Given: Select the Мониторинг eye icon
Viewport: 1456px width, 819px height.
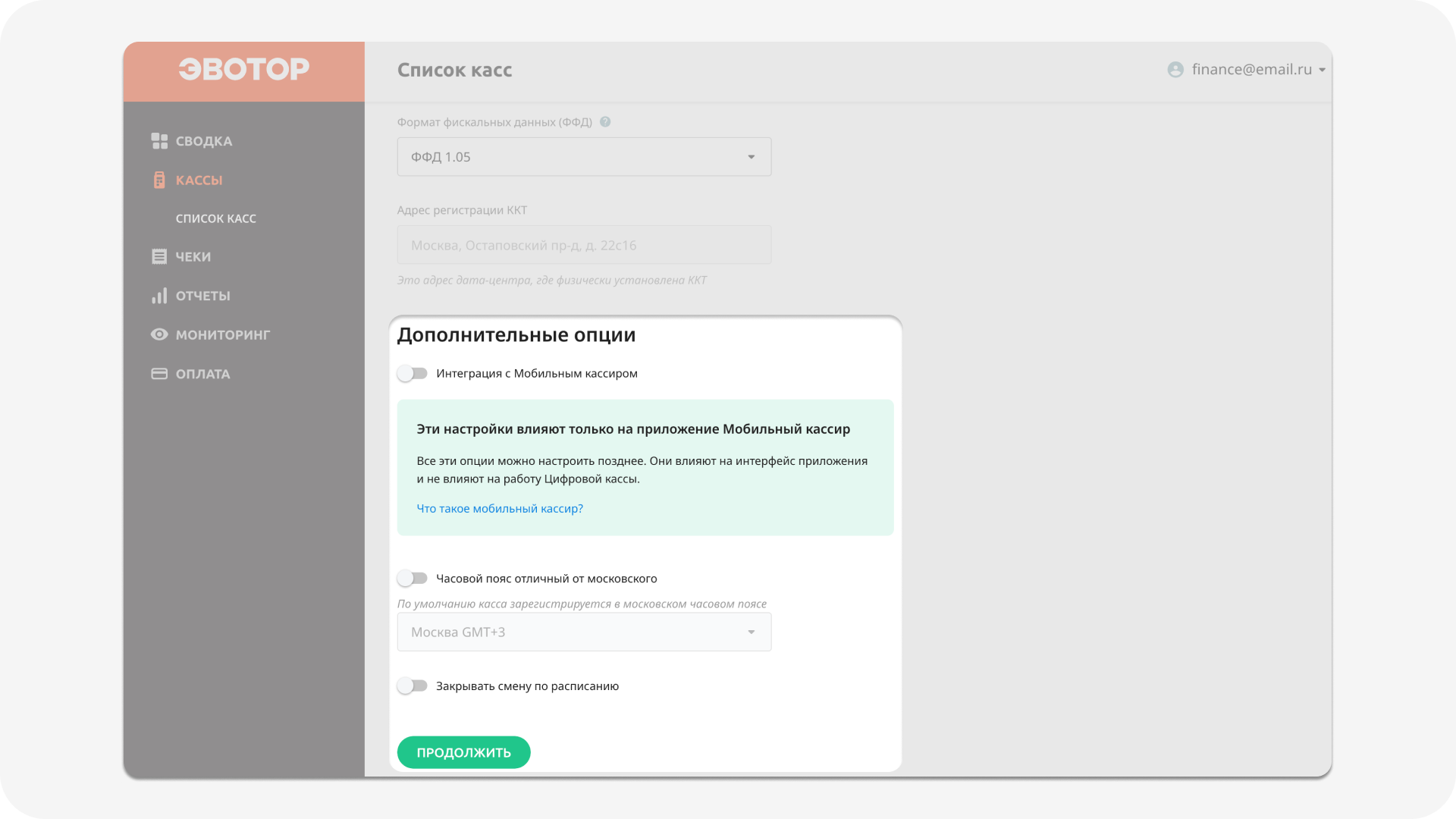Looking at the screenshot, I should point(159,334).
